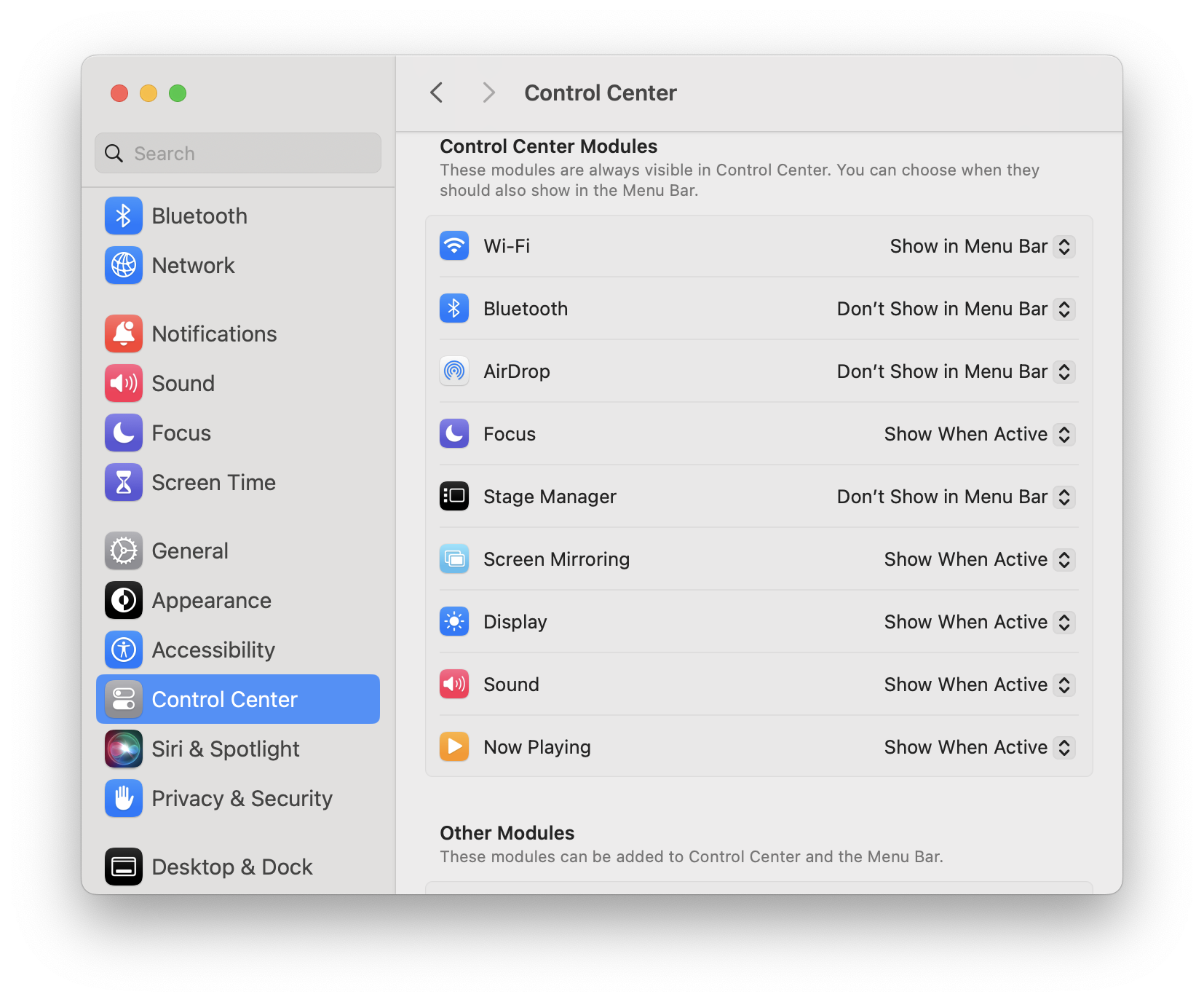The height and width of the screenshot is (1002, 1204).
Task: Open Focus settings in the sidebar
Action: tap(238, 433)
